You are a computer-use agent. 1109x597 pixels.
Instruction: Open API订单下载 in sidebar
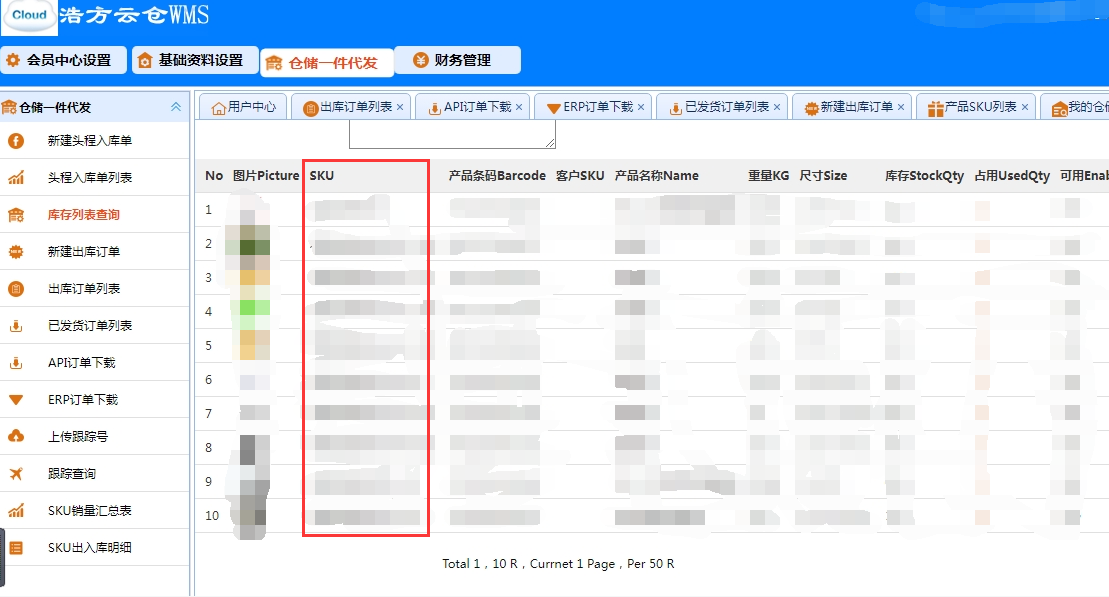point(81,363)
